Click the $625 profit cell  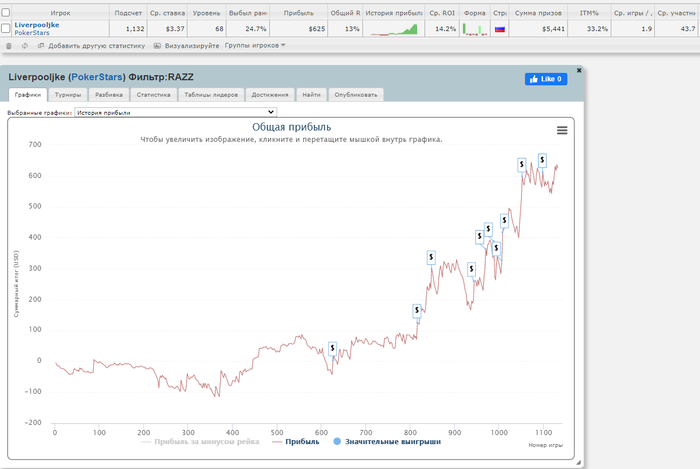(299, 29)
